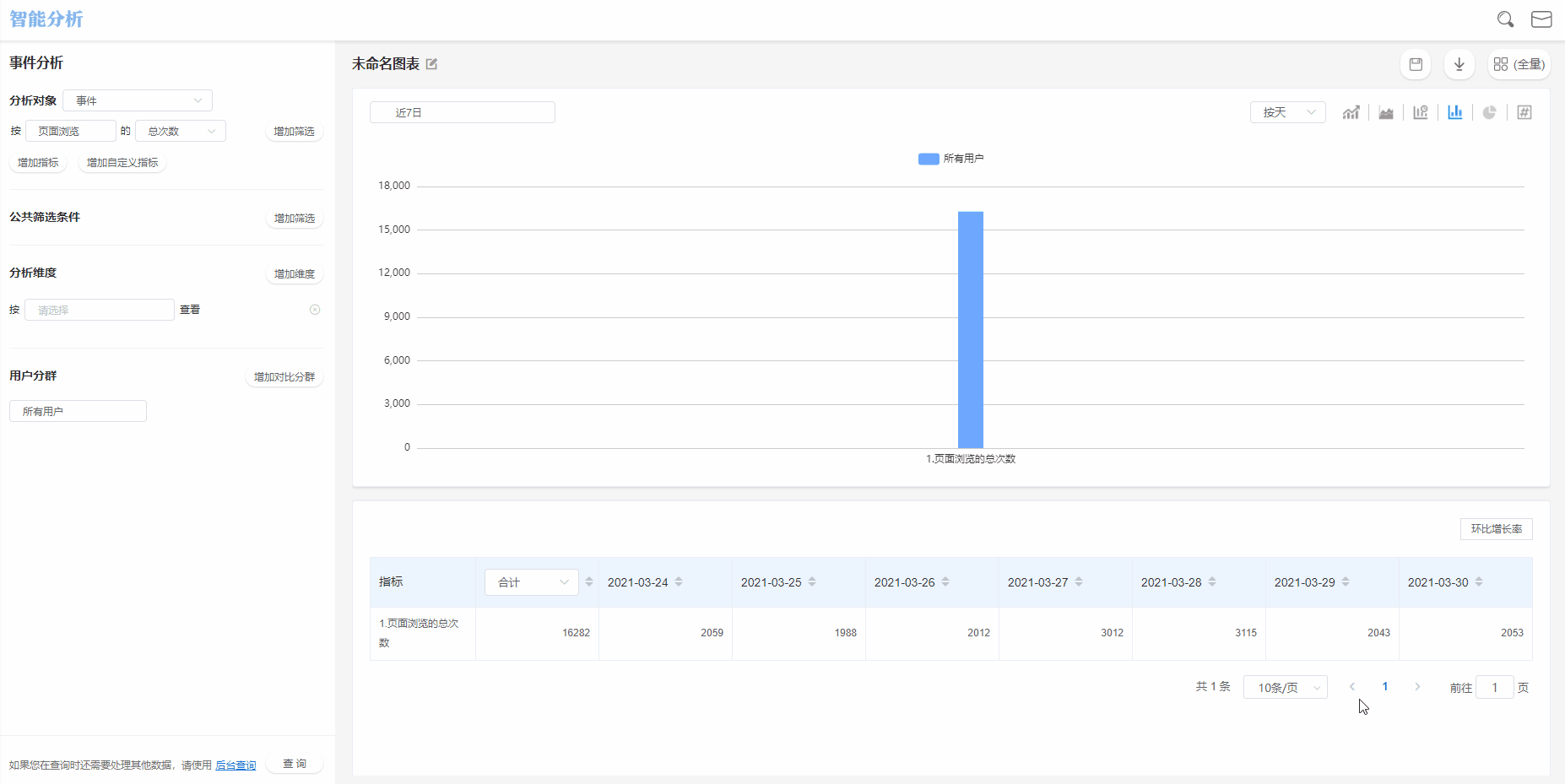Edit the 未命名图表 chart title

tap(432, 64)
